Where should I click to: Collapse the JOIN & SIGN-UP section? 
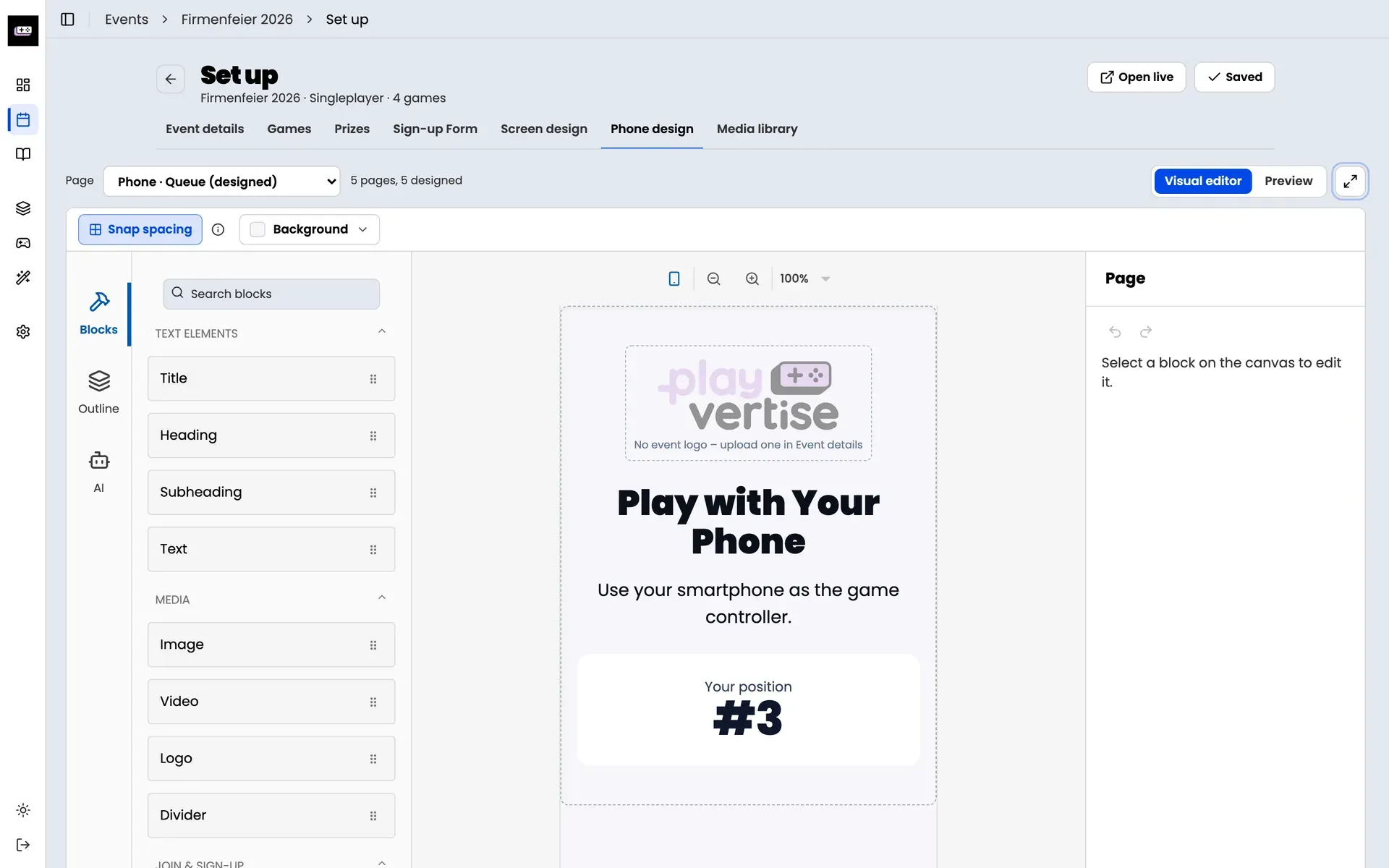tap(382, 863)
